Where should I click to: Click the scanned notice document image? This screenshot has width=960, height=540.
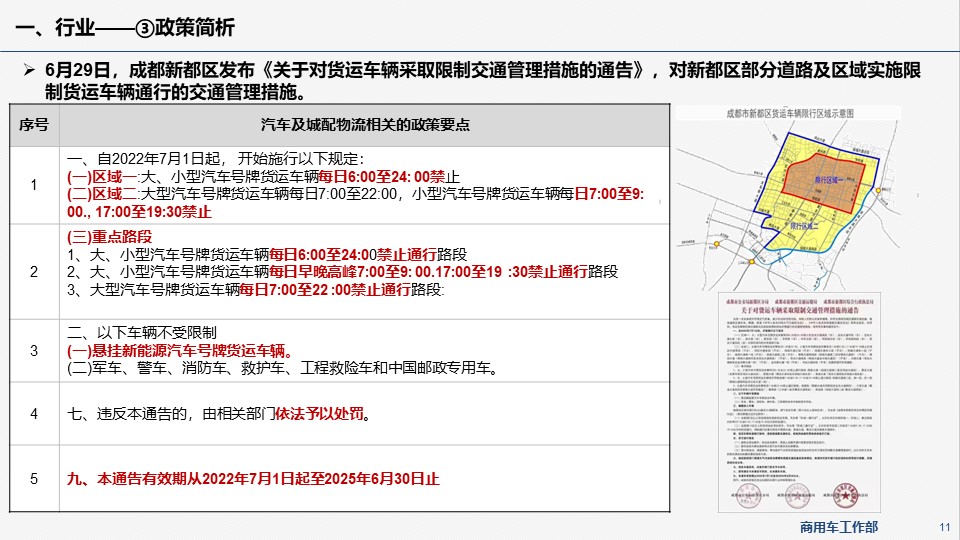click(x=799, y=403)
